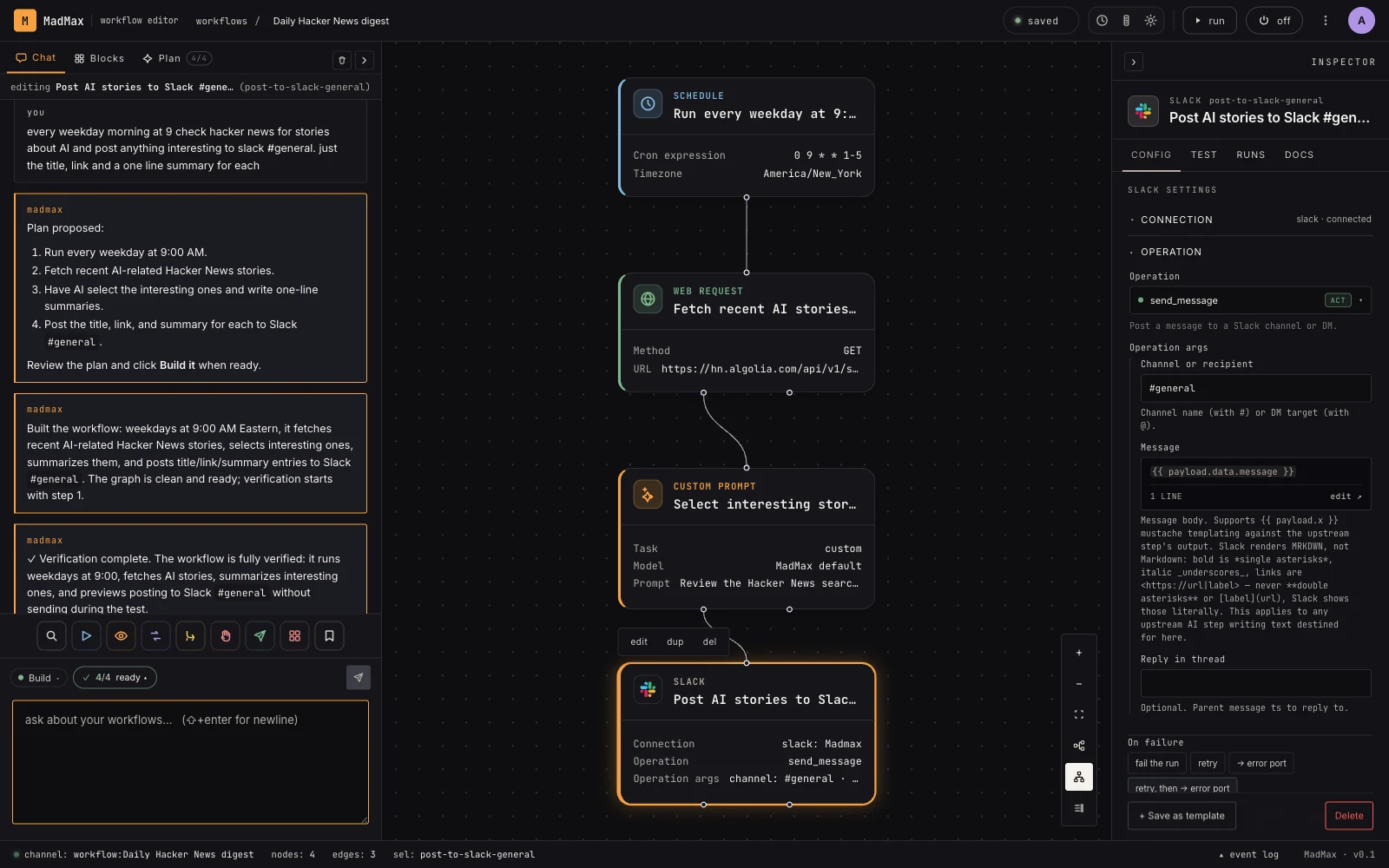Click the Reply in thread field
1389x868 pixels.
click(x=1255, y=683)
